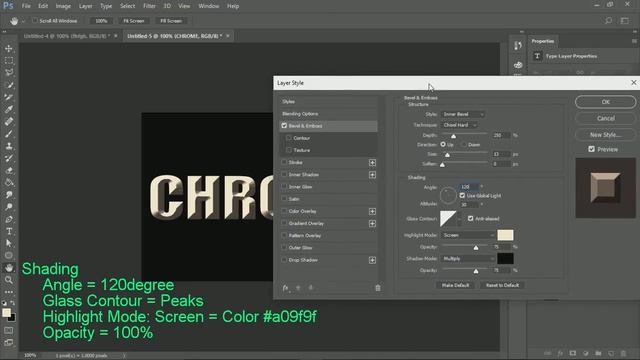Open the workspace switcher icon
The height and width of the screenshot is (360, 640).
624,20
